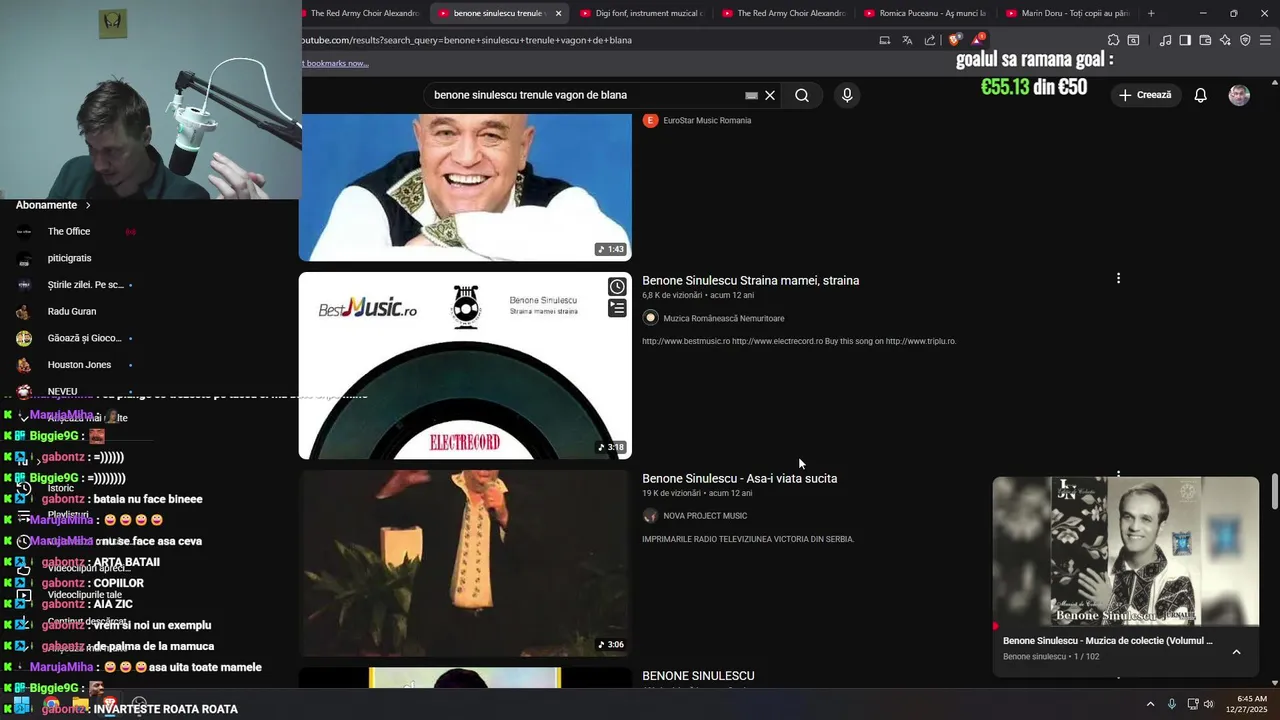
Task: Click the share page icon in address bar
Action: [930, 40]
